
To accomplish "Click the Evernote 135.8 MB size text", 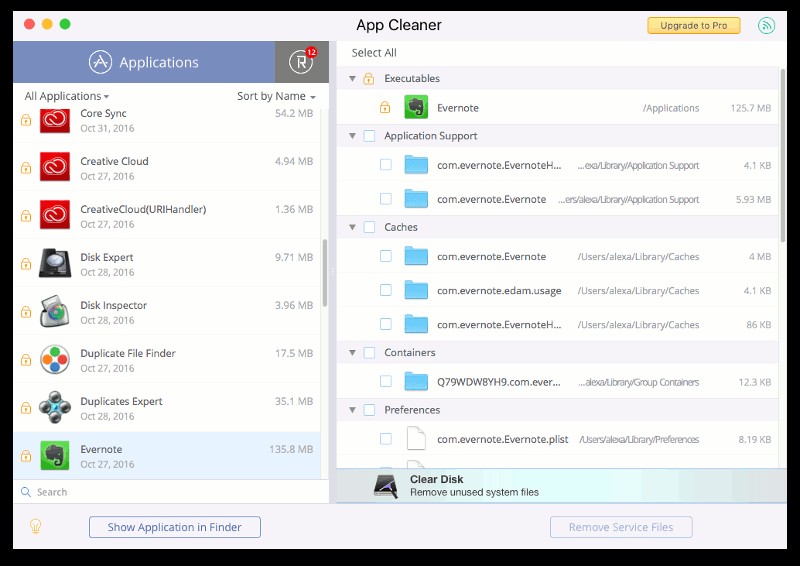I will point(291,449).
